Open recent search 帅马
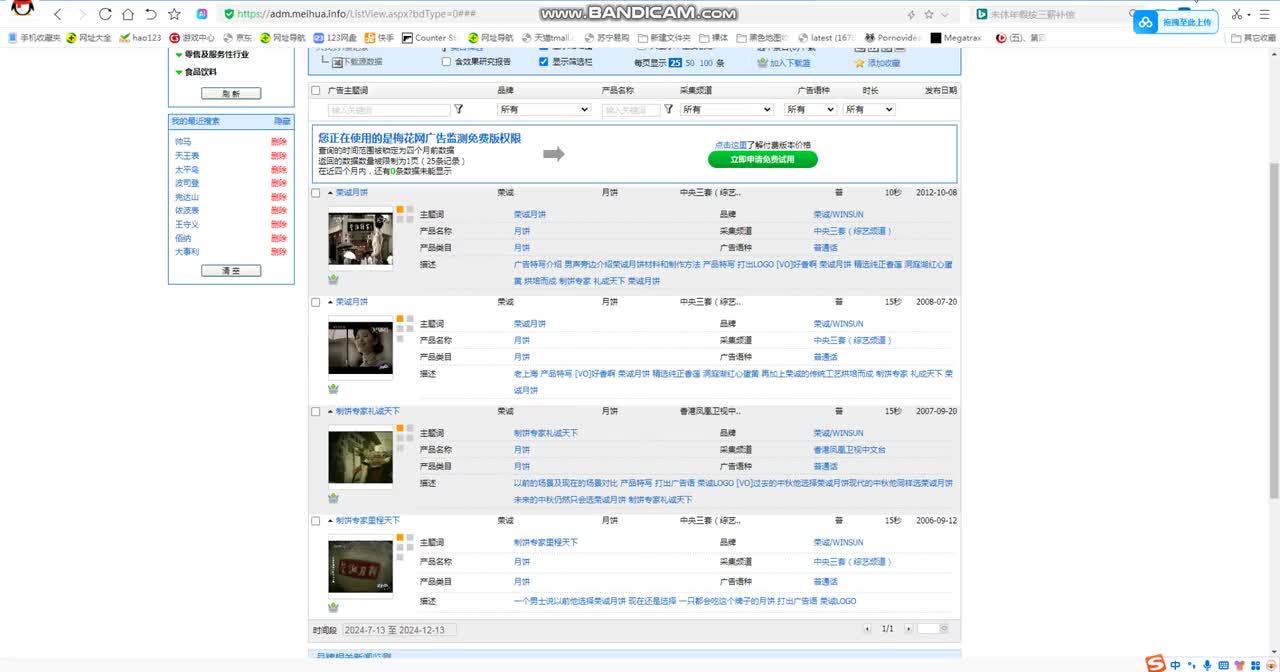 click(182, 142)
